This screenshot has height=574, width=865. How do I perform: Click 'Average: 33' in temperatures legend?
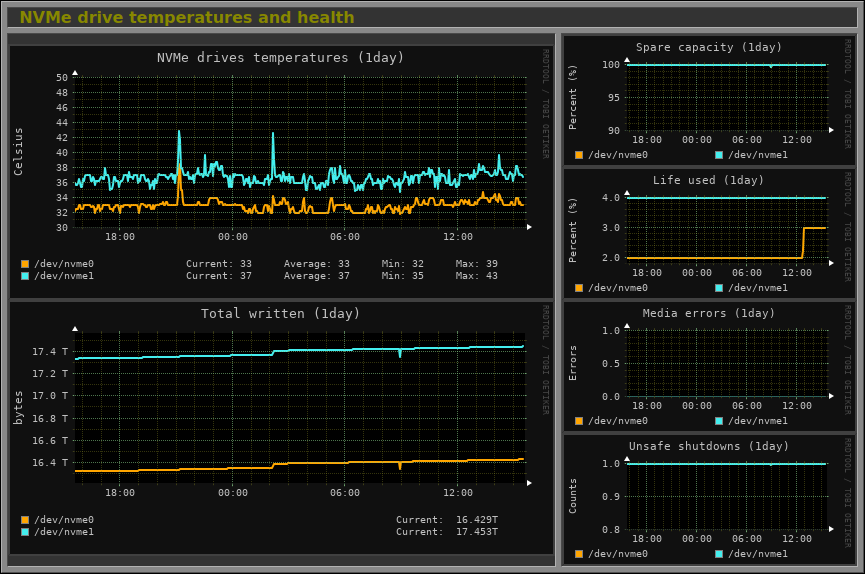(x=317, y=264)
